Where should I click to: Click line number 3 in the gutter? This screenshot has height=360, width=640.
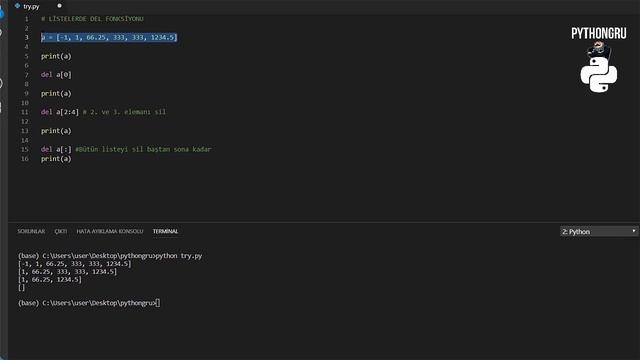tap(27, 38)
